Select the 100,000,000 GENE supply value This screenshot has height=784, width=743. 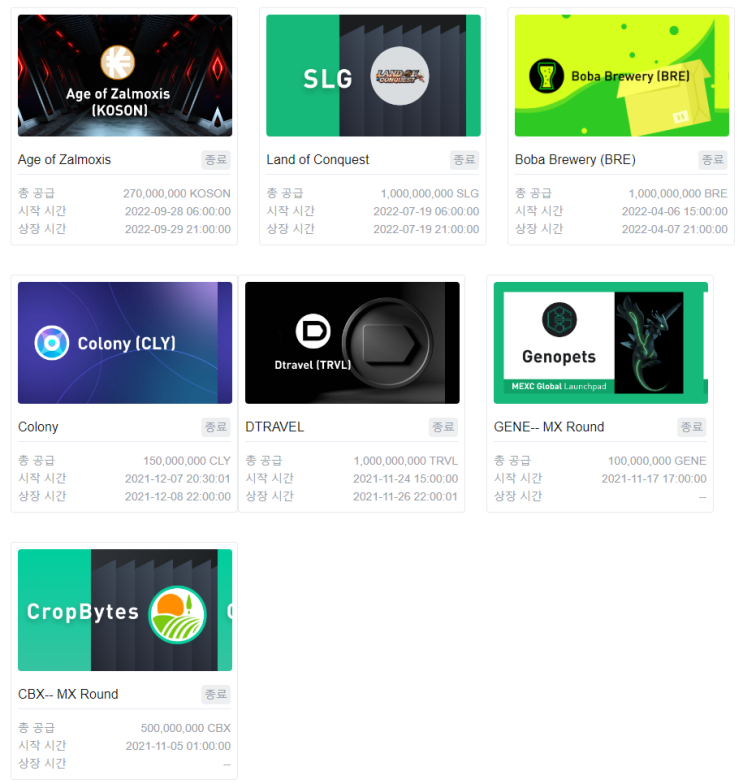(x=657, y=461)
